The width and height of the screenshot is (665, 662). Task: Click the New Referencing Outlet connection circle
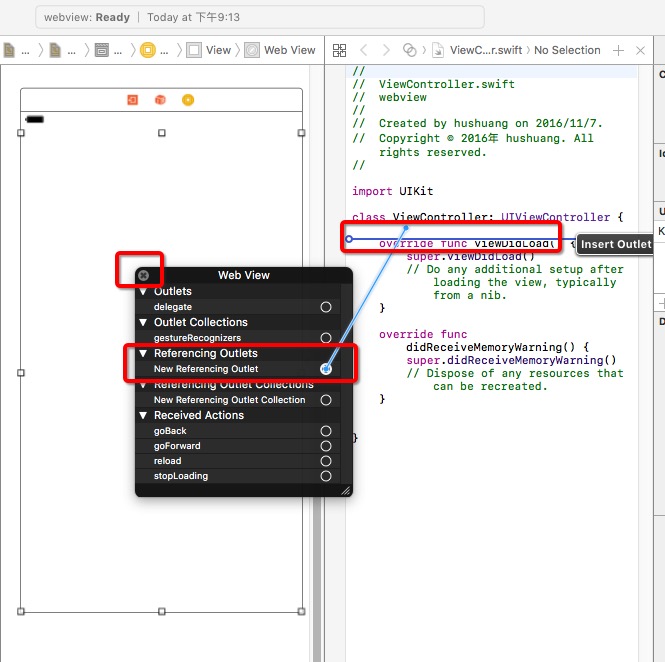326,369
